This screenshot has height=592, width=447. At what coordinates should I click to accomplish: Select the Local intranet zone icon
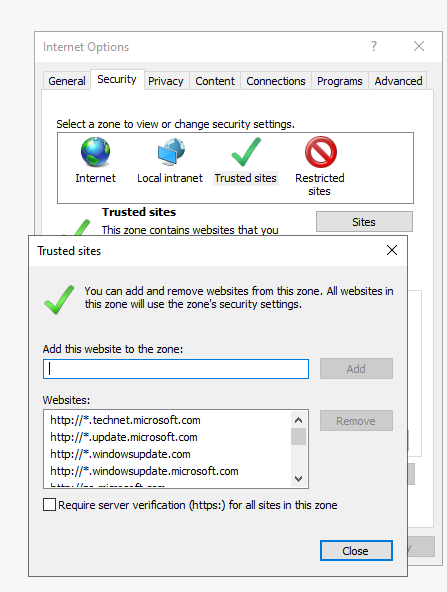(171, 152)
